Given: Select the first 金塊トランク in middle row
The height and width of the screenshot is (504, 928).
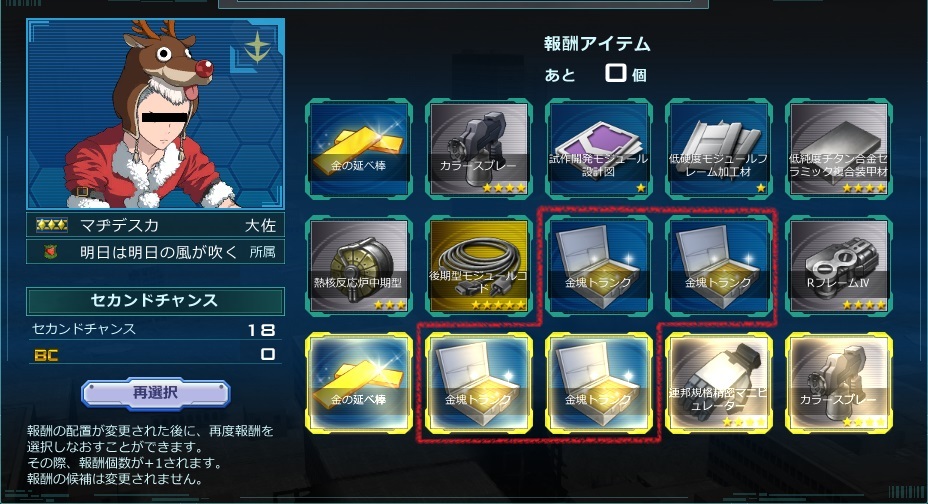Looking at the screenshot, I should pos(598,266).
